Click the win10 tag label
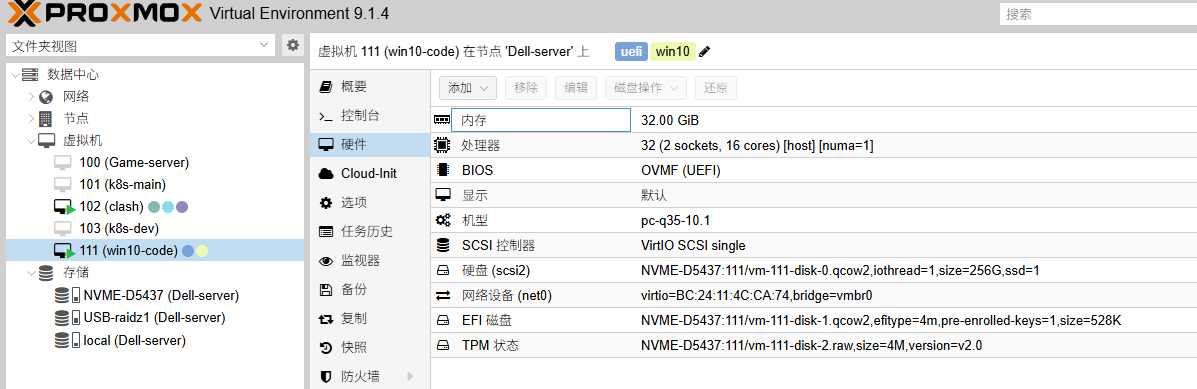The width and height of the screenshot is (1197, 389). point(673,52)
